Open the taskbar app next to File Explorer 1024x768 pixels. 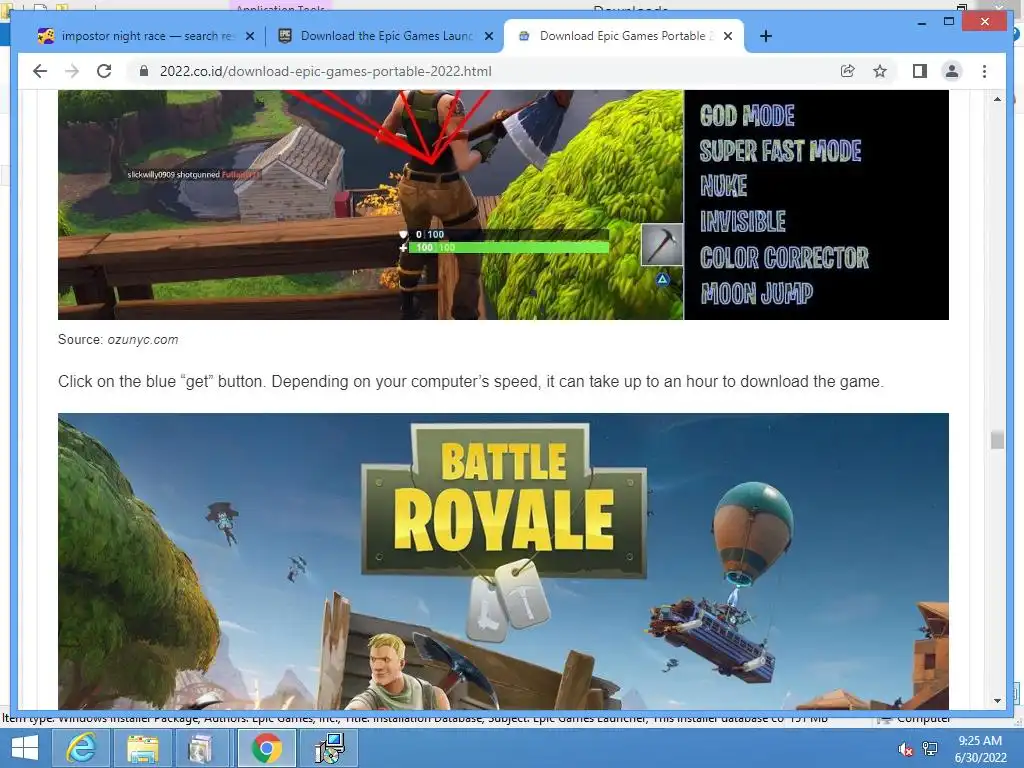click(202, 748)
